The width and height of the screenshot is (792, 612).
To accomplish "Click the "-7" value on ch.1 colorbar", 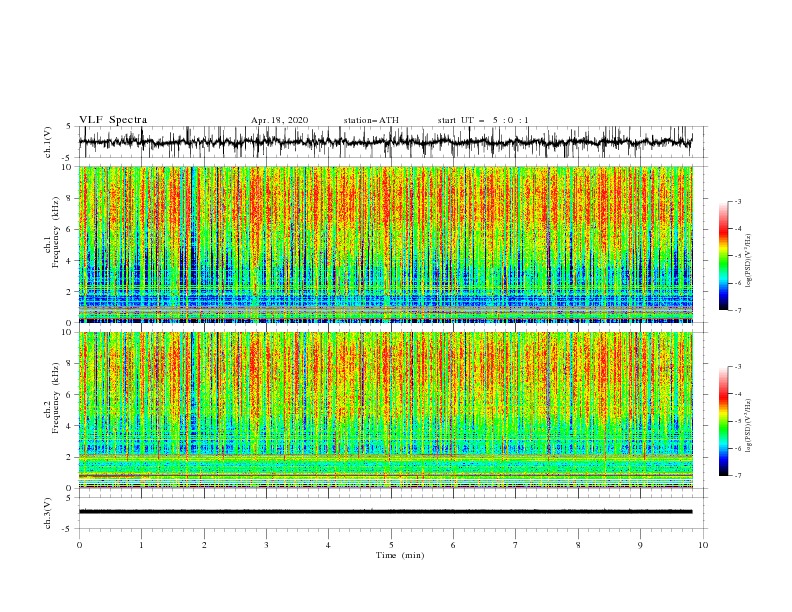I will point(737,310).
